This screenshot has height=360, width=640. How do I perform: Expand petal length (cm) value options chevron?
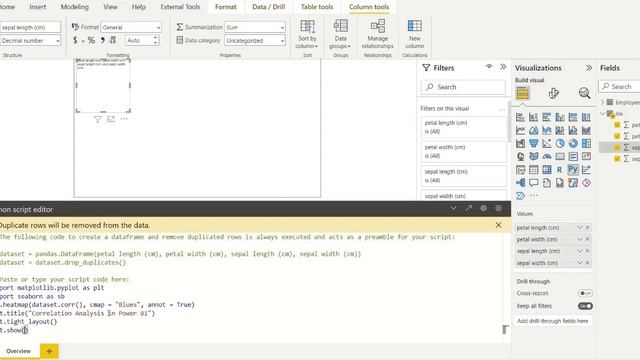coord(580,227)
